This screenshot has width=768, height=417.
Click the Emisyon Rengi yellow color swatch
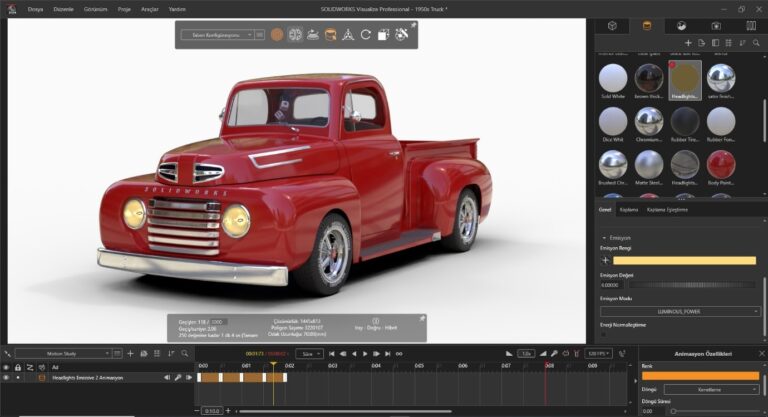684,260
